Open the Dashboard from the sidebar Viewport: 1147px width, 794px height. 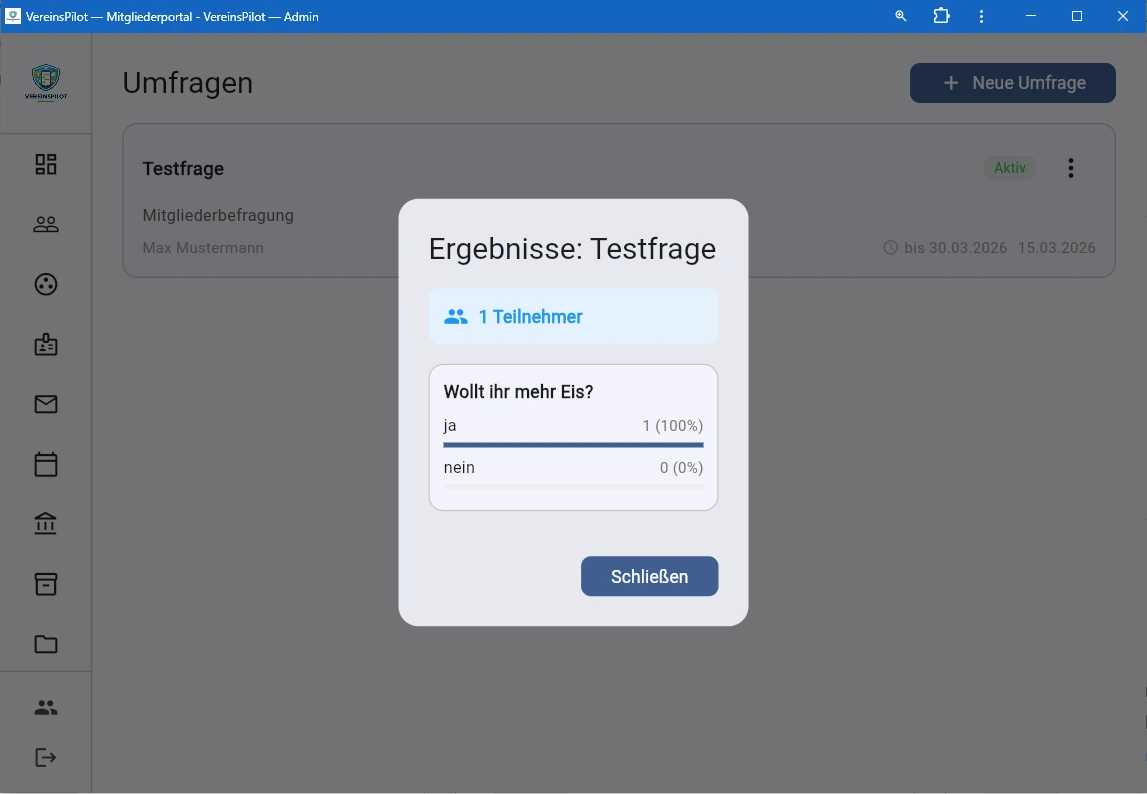pos(45,163)
